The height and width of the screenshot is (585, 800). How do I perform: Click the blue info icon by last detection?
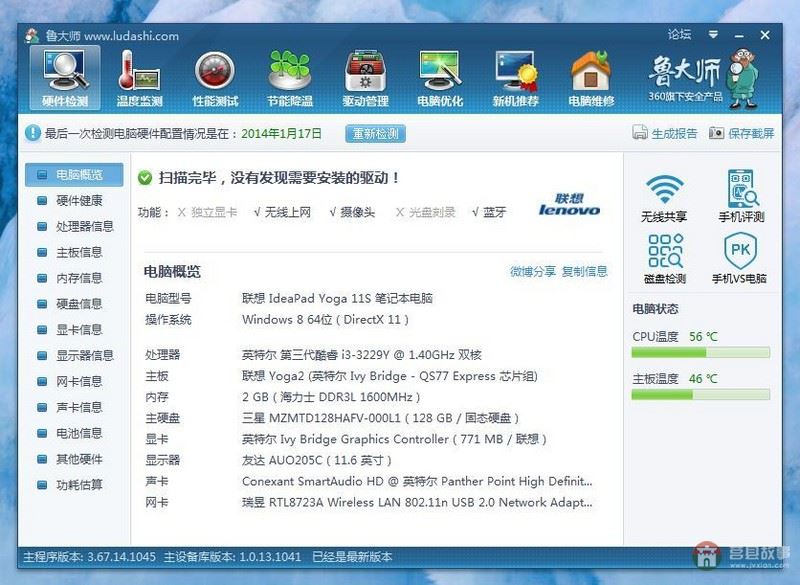point(33,133)
